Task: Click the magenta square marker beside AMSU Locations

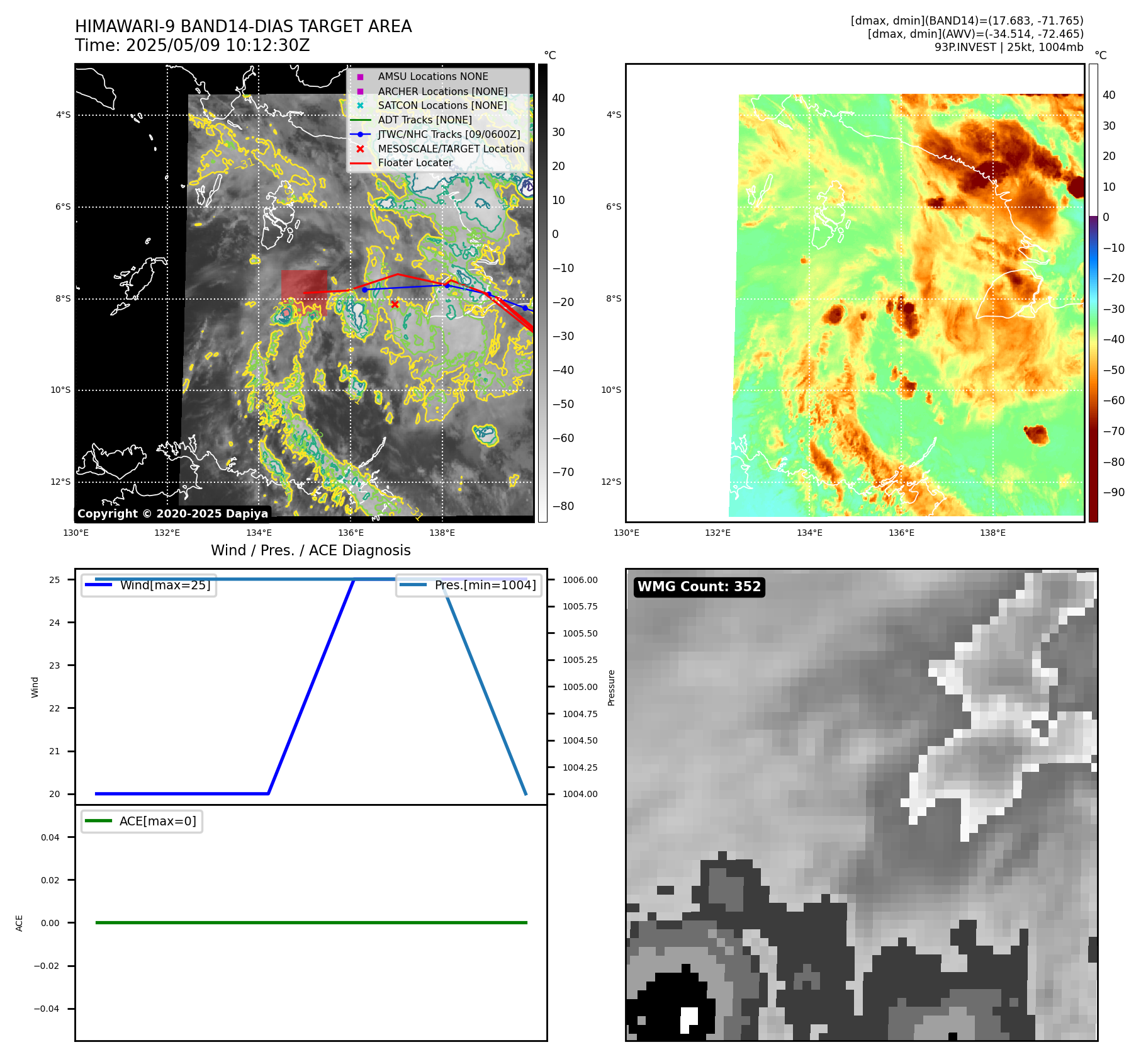Action: 360,77
